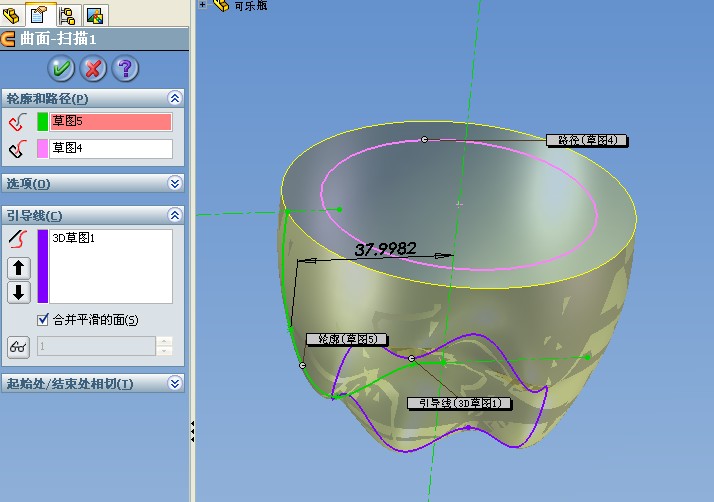Collapse the 轮廓和路径(P) section
The width and height of the screenshot is (714, 502).
[x=175, y=98]
